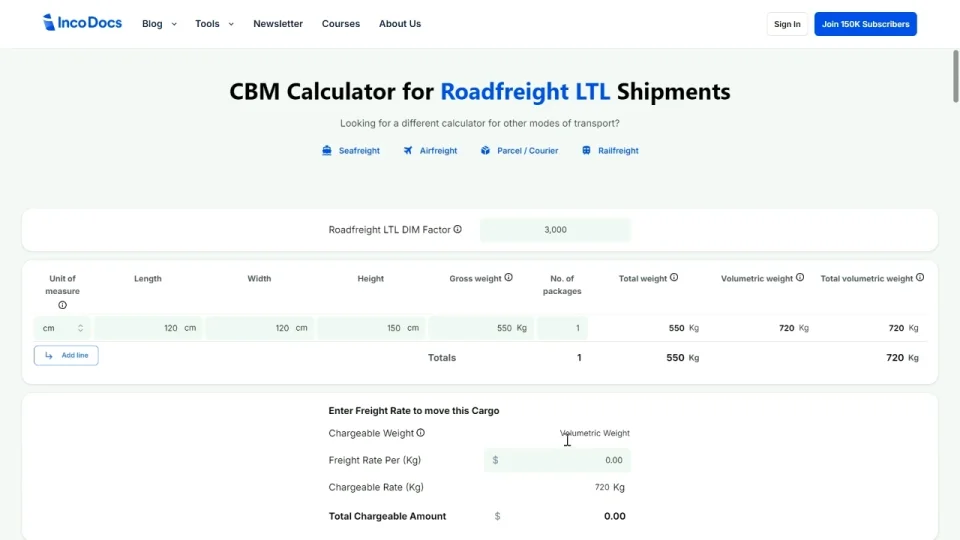Click info icon under Unit of measure
The height and width of the screenshot is (540, 960).
(x=62, y=305)
